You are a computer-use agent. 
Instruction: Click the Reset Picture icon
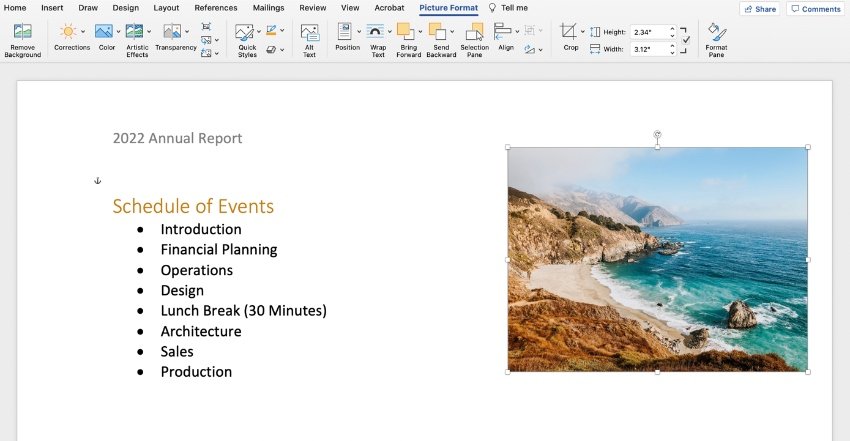[206, 53]
